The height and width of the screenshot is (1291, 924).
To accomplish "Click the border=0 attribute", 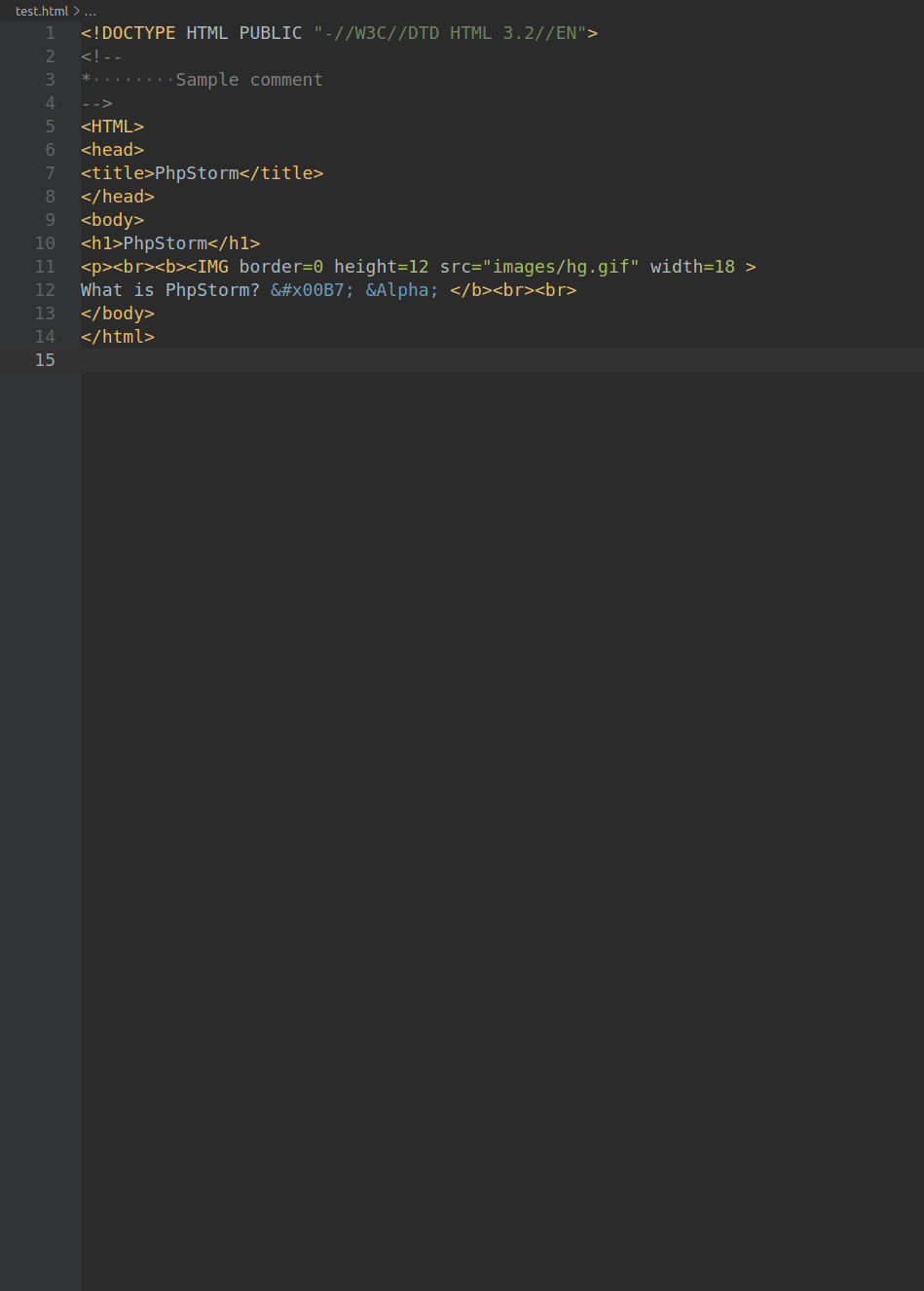I will click(281, 267).
